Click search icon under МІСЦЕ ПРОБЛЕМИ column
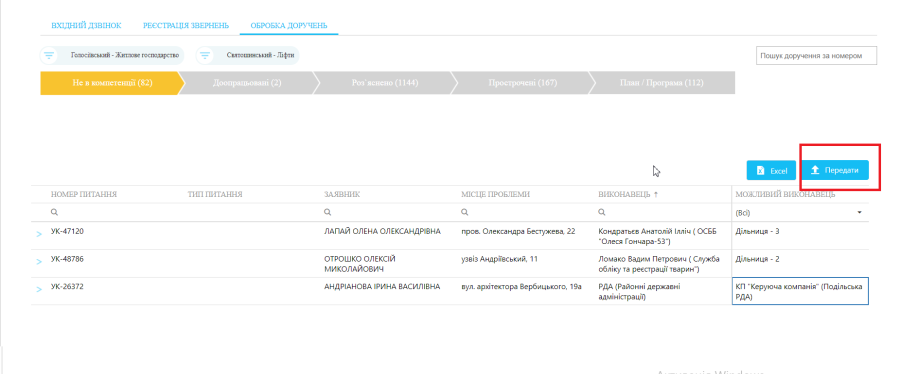This screenshot has height=374, width=900. click(465, 212)
